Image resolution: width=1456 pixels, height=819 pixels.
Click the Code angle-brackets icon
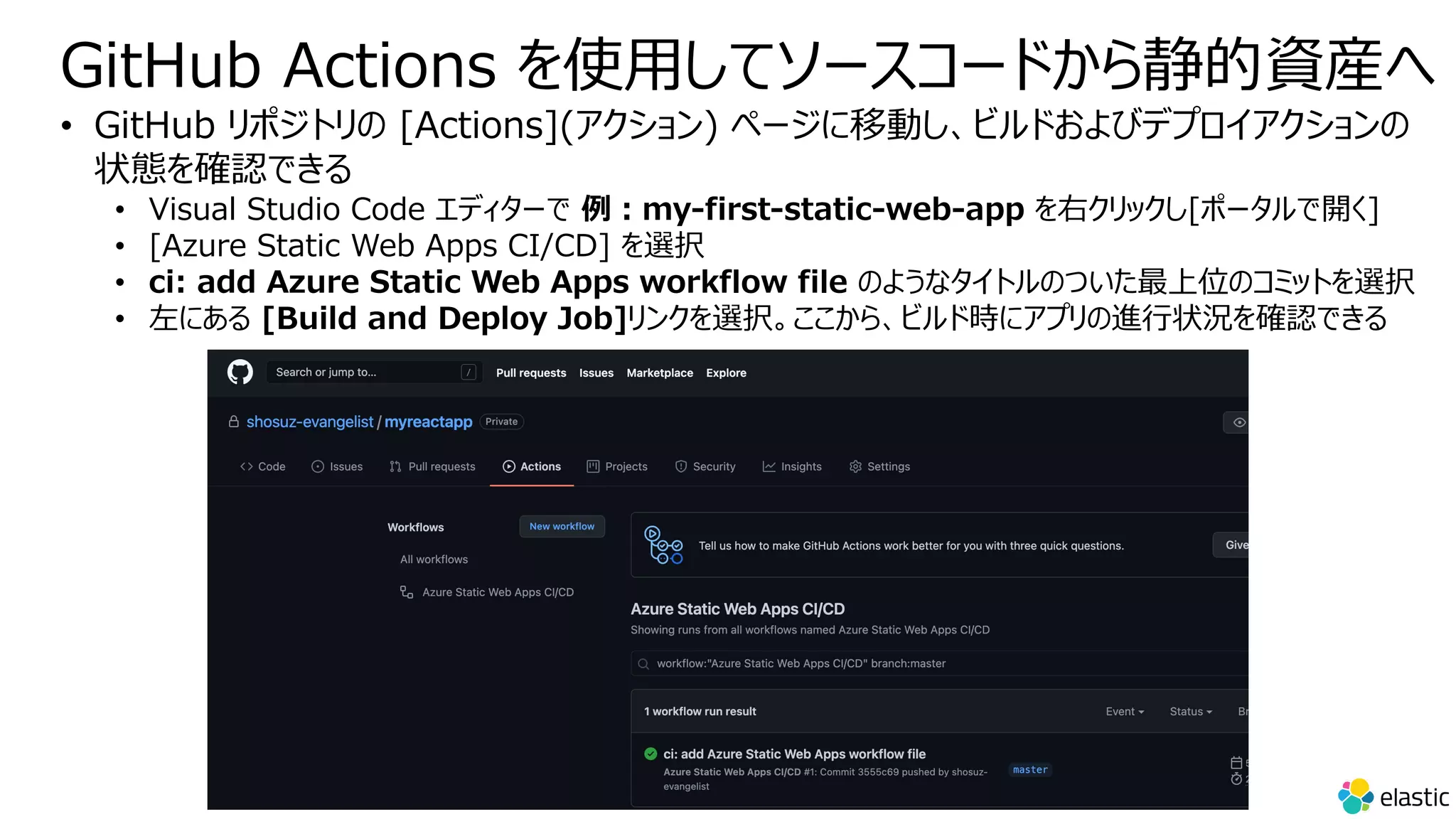(247, 466)
